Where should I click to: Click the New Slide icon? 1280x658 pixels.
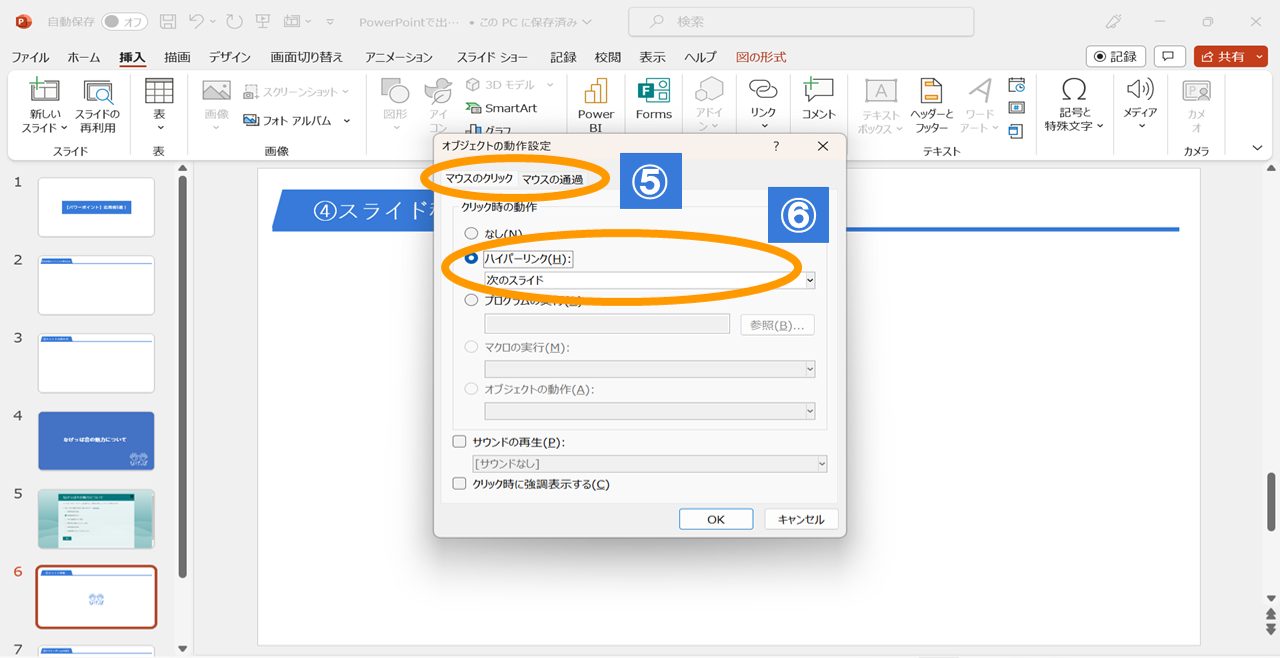click(44, 91)
